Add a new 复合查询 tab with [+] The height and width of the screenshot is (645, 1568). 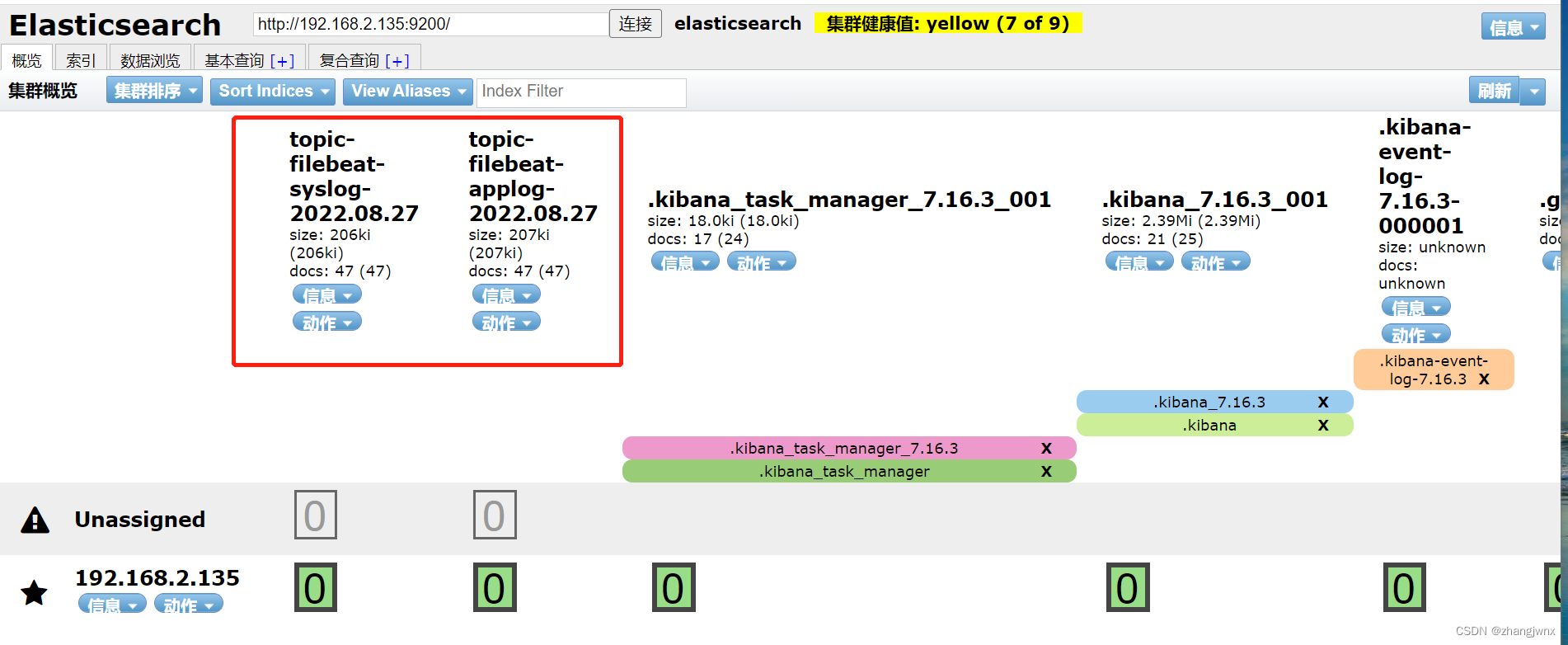[397, 60]
